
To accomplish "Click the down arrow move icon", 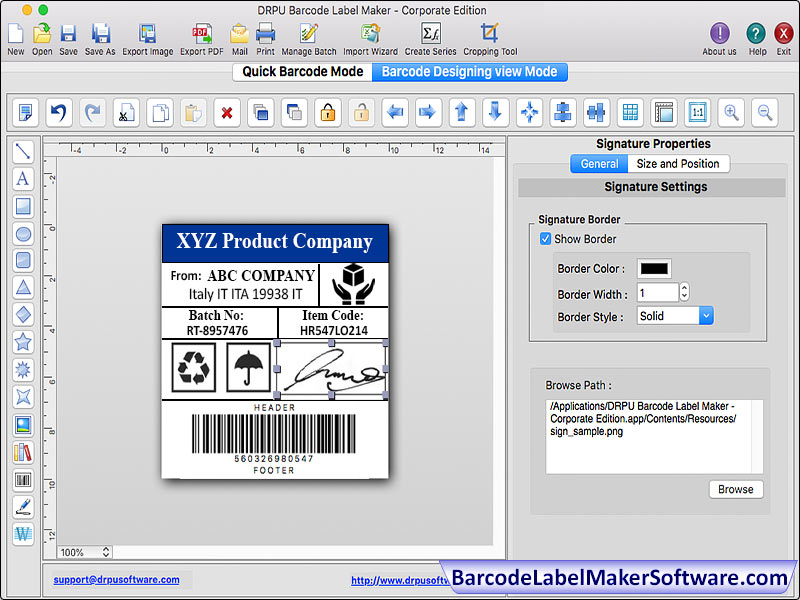I will [495, 112].
